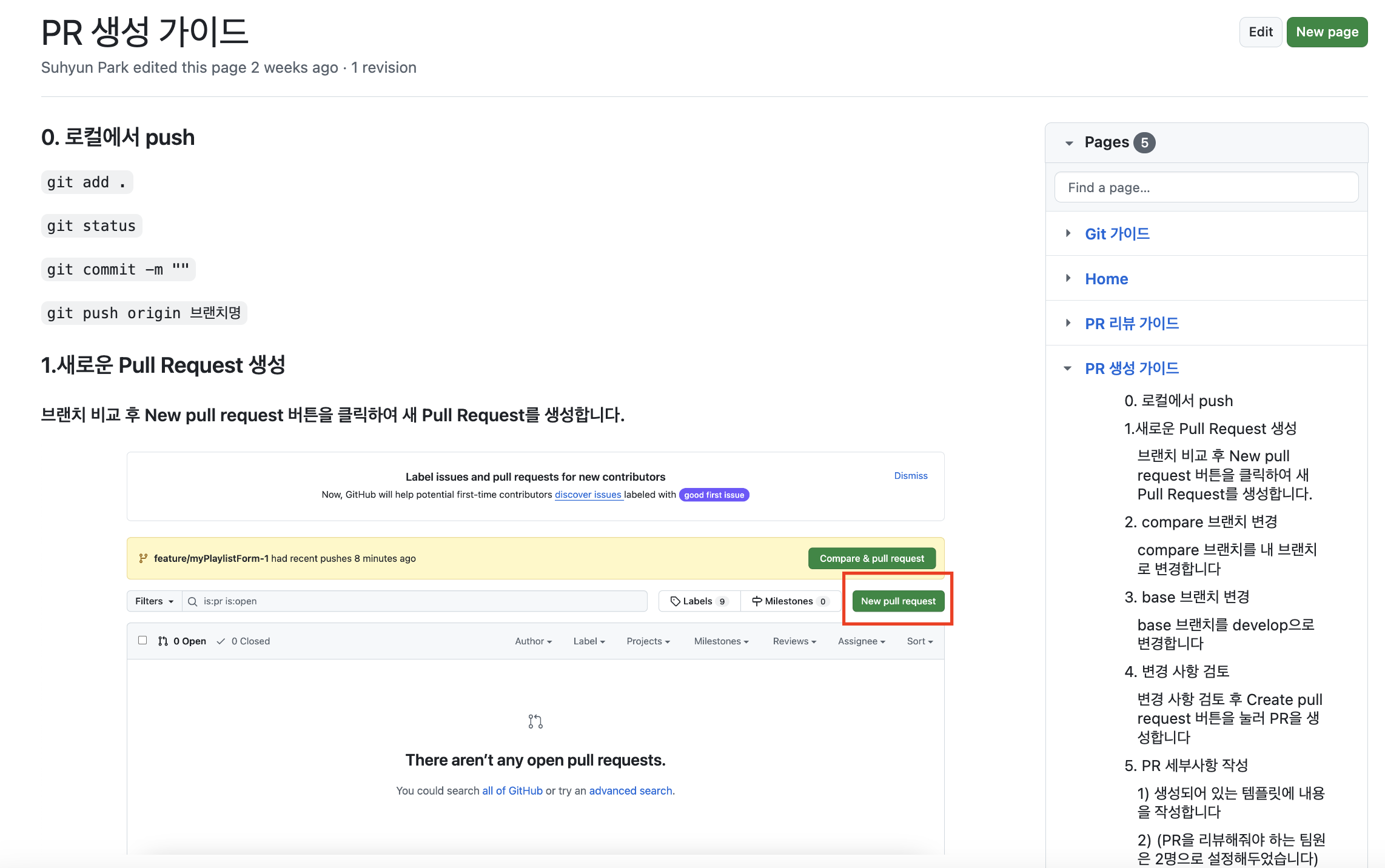The image size is (1385, 868).
Task: Open the Author filter dropdown
Action: (x=533, y=641)
